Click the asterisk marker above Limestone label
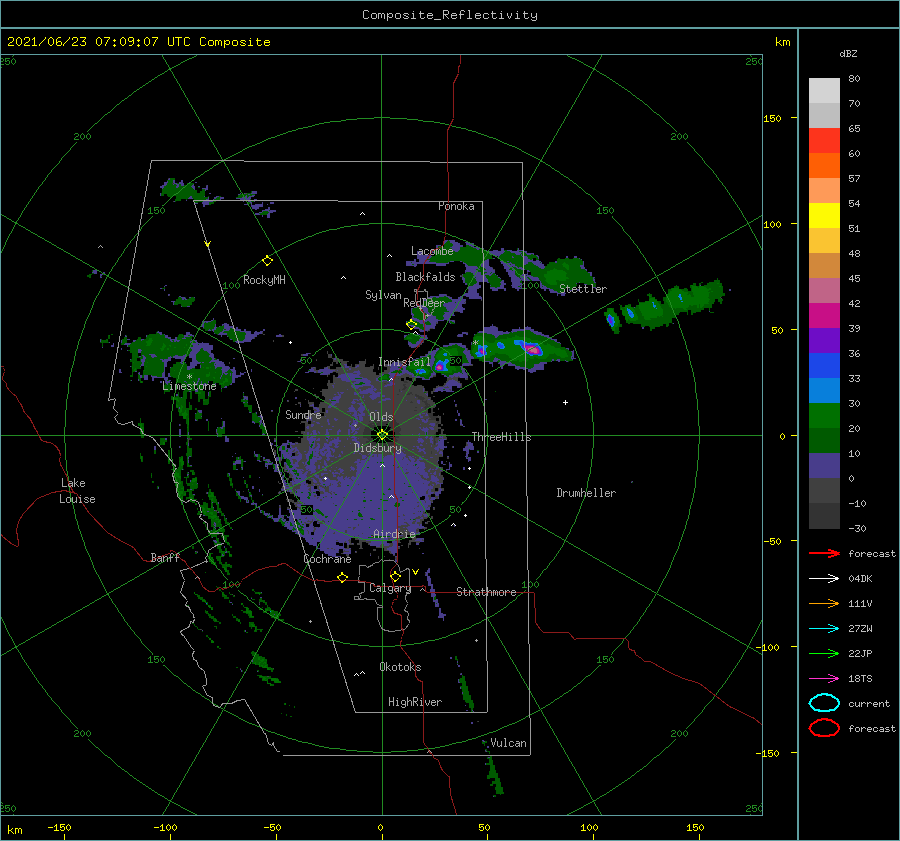This screenshot has width=900, height=841. [x=189, y=377]
